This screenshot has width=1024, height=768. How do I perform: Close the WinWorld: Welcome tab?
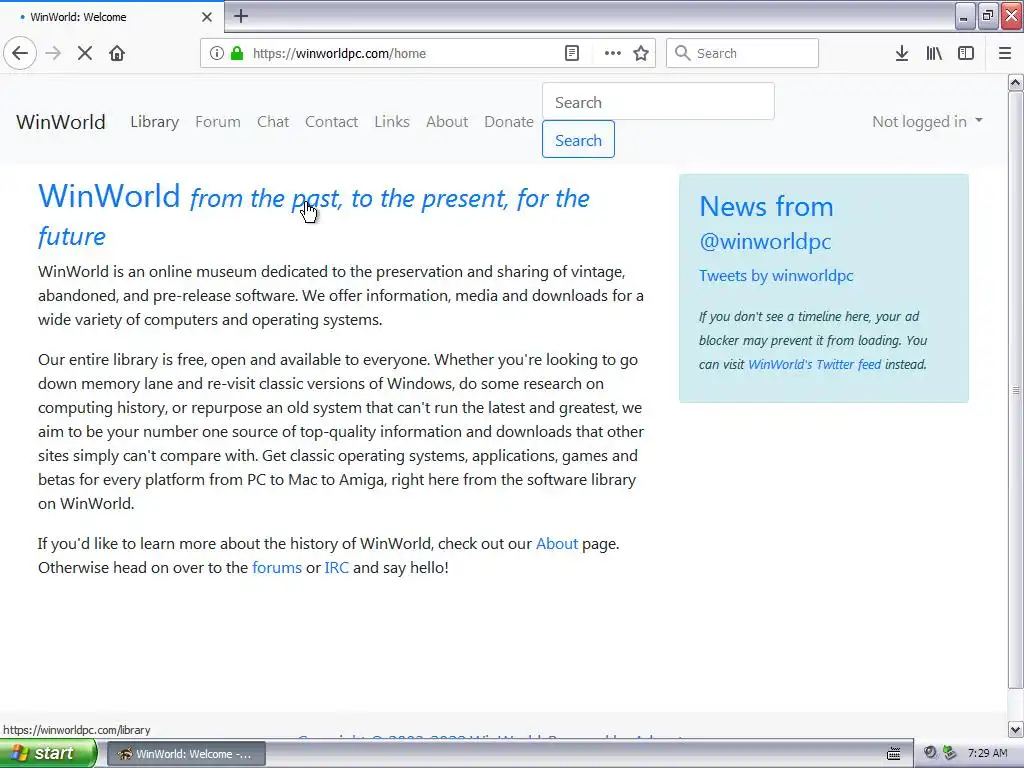(207, 17)
